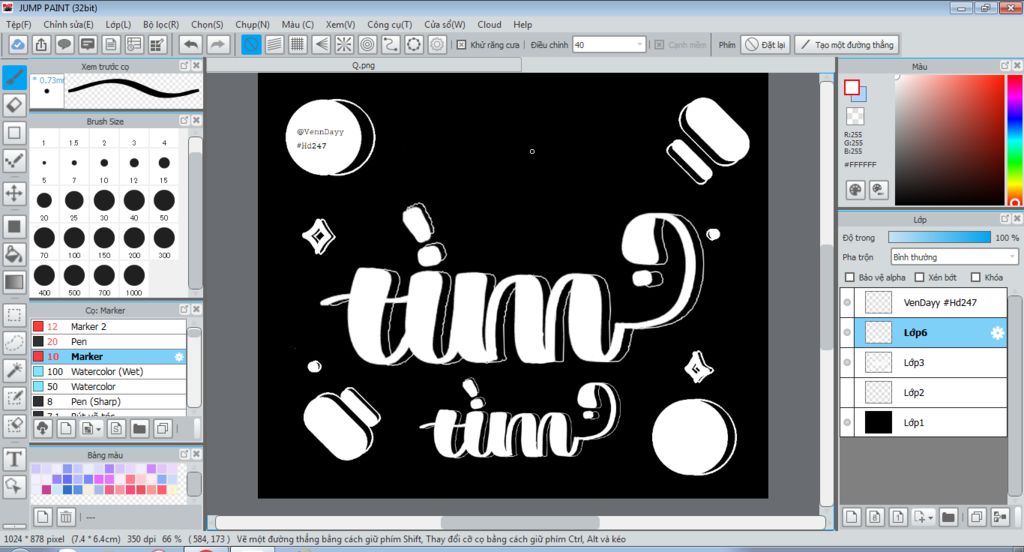Screen dimensions: 1024x552
Task: Open Marker brush settings gear
Action: pos(179,357)
